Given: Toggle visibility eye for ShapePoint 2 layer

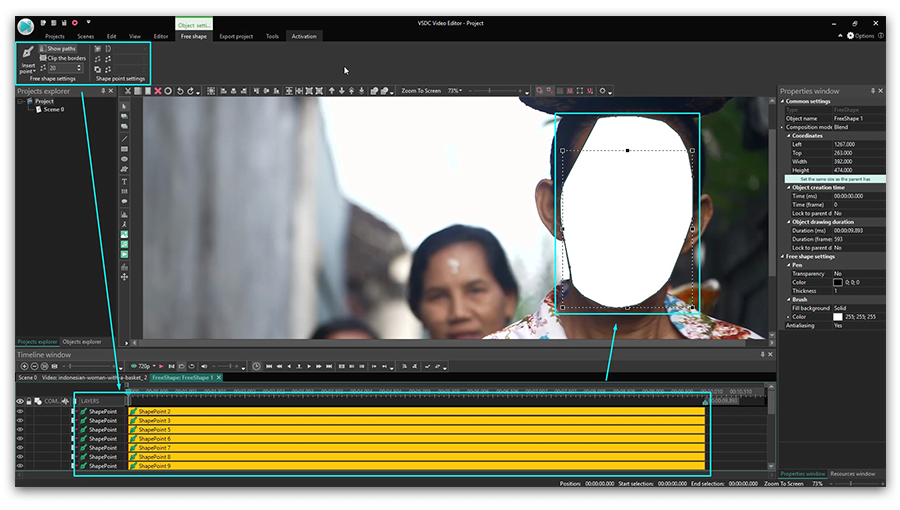Looking at the screenshot, I should (x=20, y=412).
